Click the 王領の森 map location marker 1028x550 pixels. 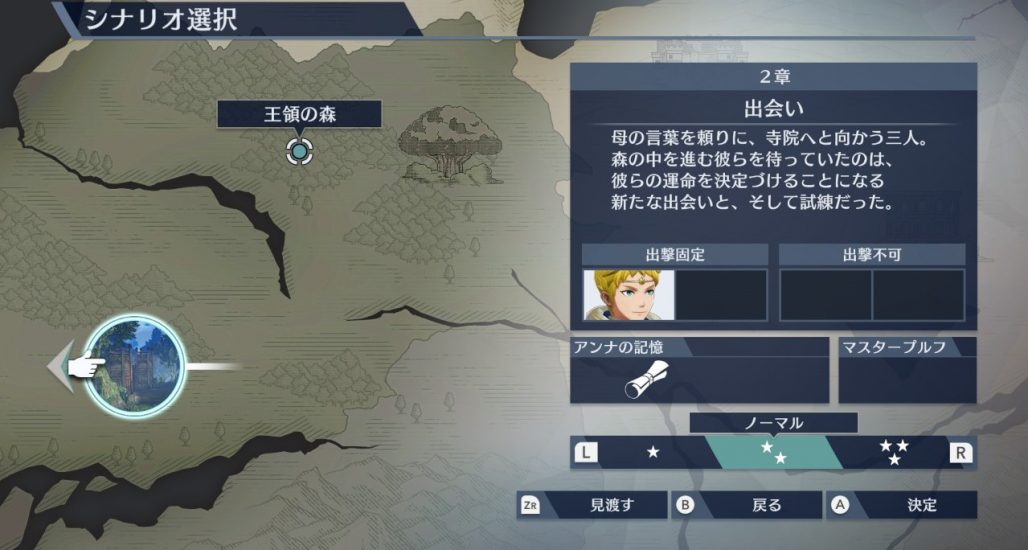tap(299, 151)
